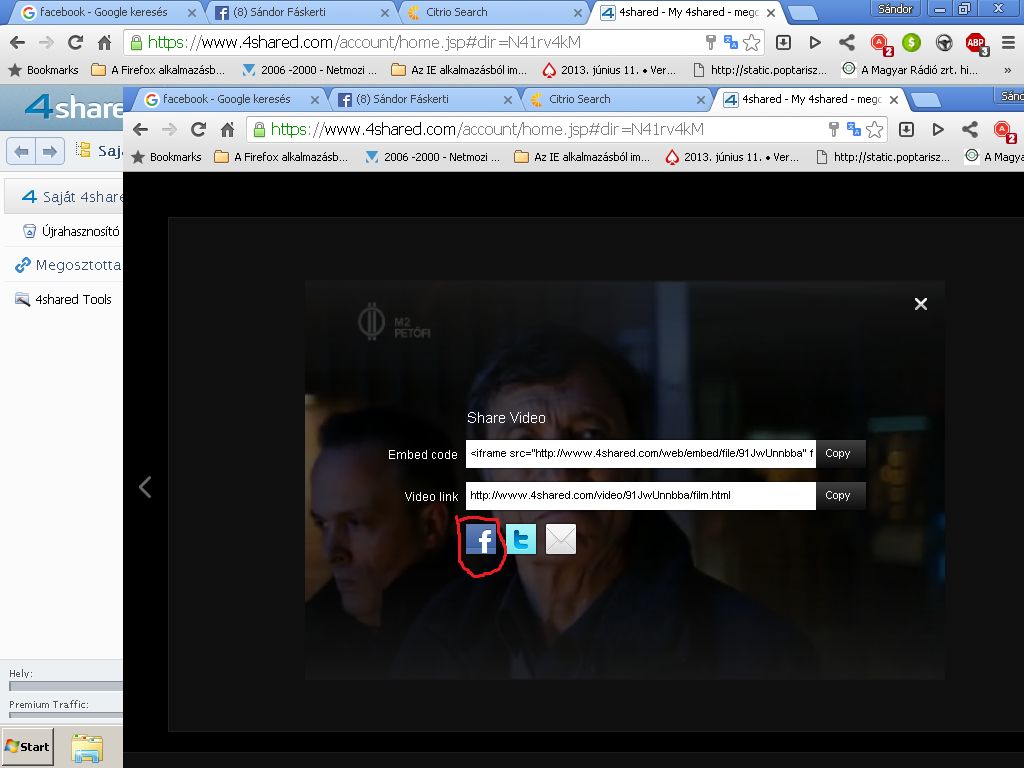Image resolution: width=1024 pixels, height=768 pixels.
Task: Open the Bookmarks star in outer bookmarks bar
Action: [43, 70]
